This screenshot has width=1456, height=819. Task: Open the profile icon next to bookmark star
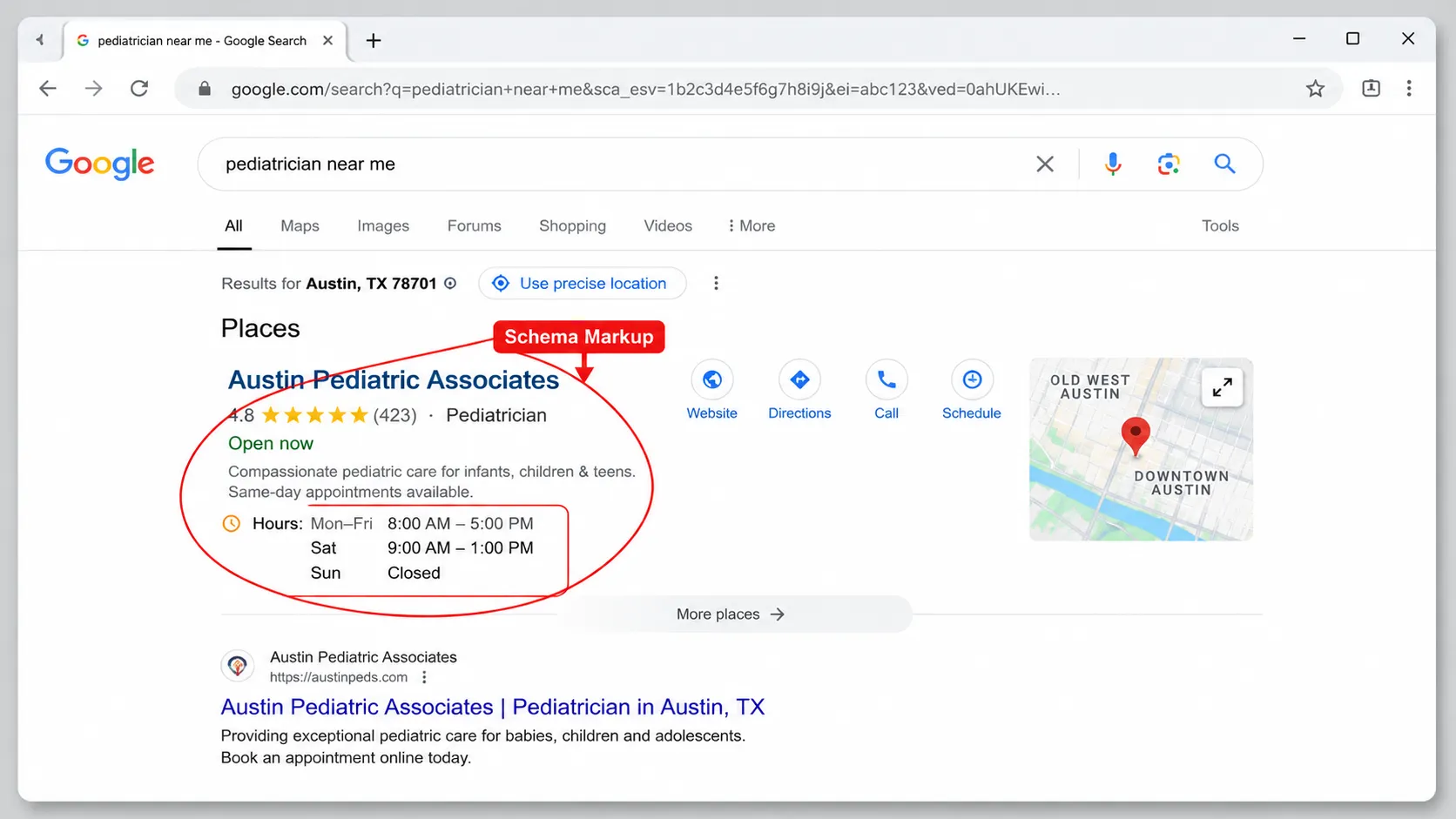1371,88
